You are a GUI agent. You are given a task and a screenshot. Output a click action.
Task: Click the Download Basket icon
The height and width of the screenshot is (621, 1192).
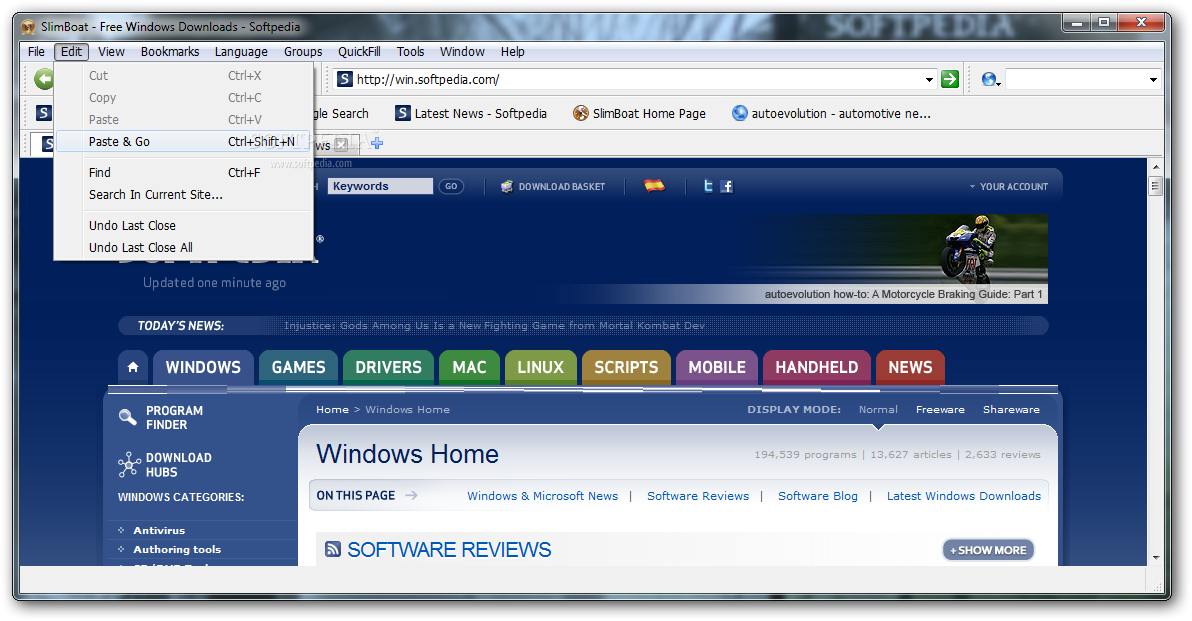coord(507,186)
